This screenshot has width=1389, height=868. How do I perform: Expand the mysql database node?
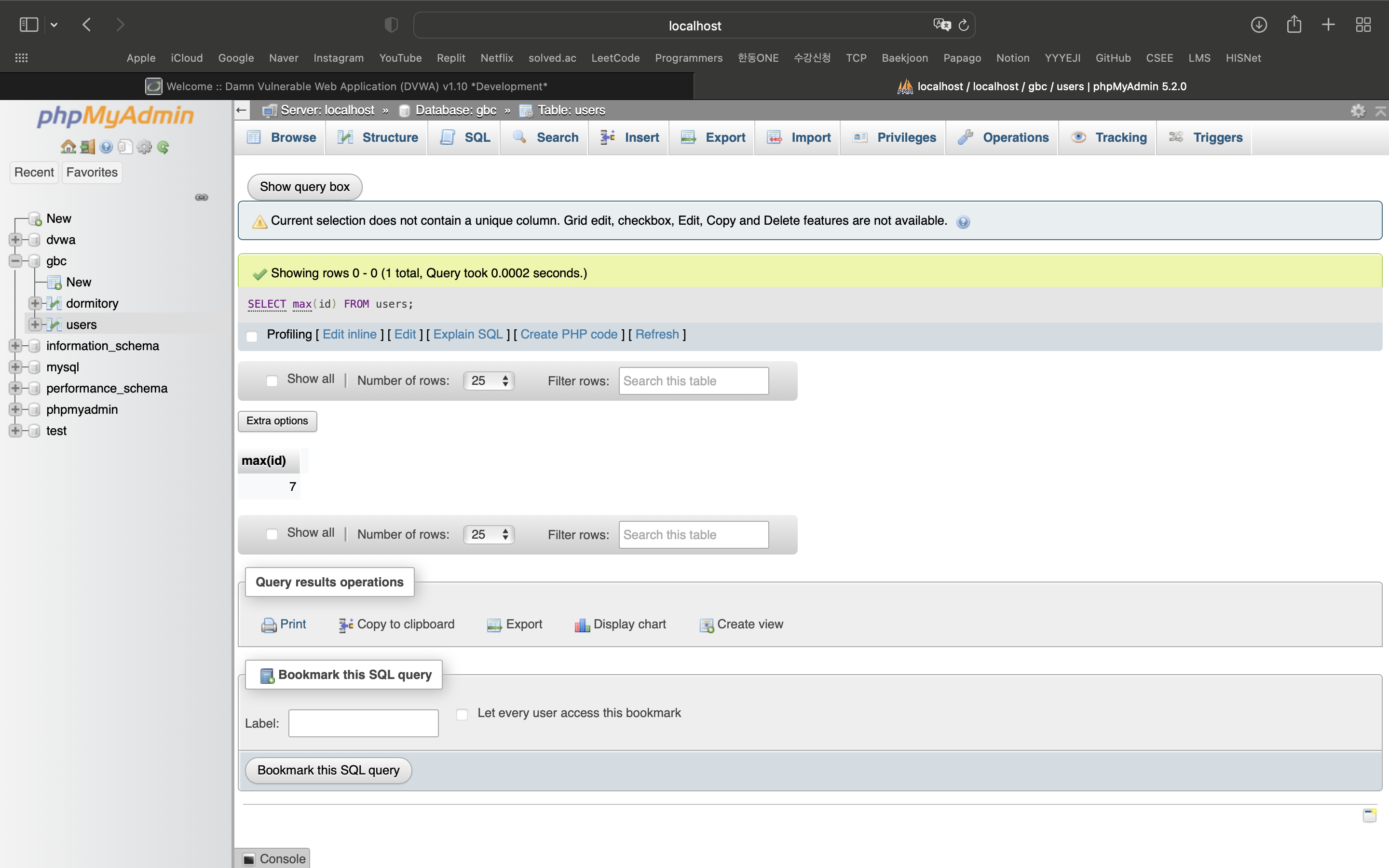tap(15, 367)
